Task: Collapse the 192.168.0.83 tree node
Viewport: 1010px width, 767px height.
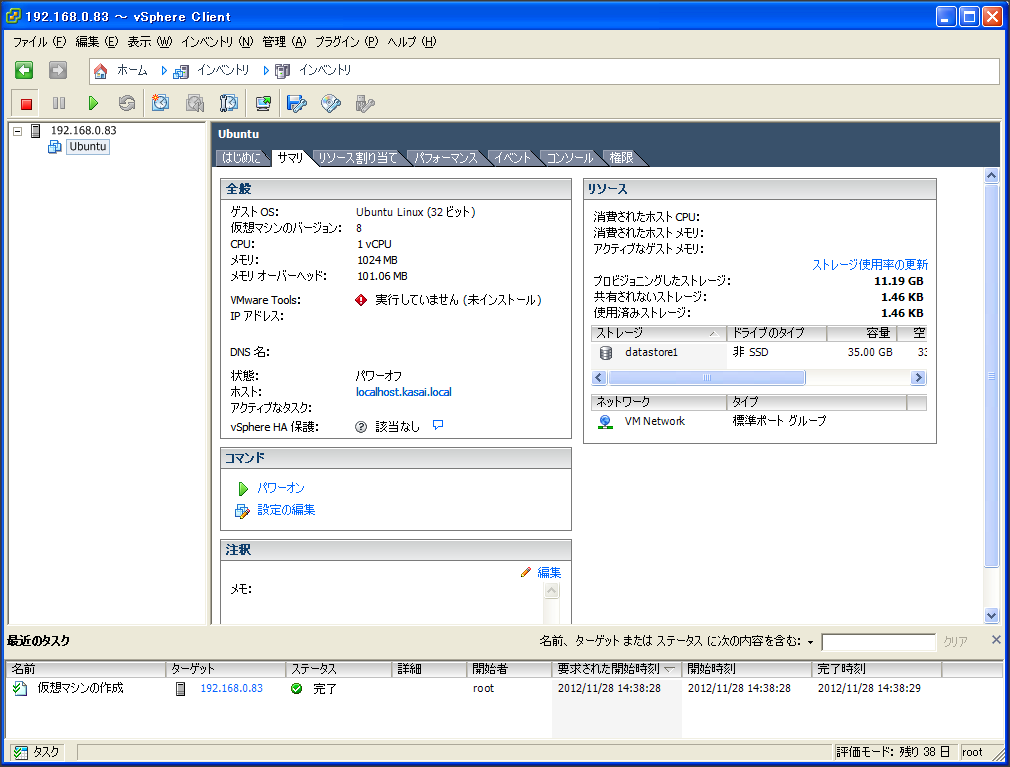Action: (18, 131)
